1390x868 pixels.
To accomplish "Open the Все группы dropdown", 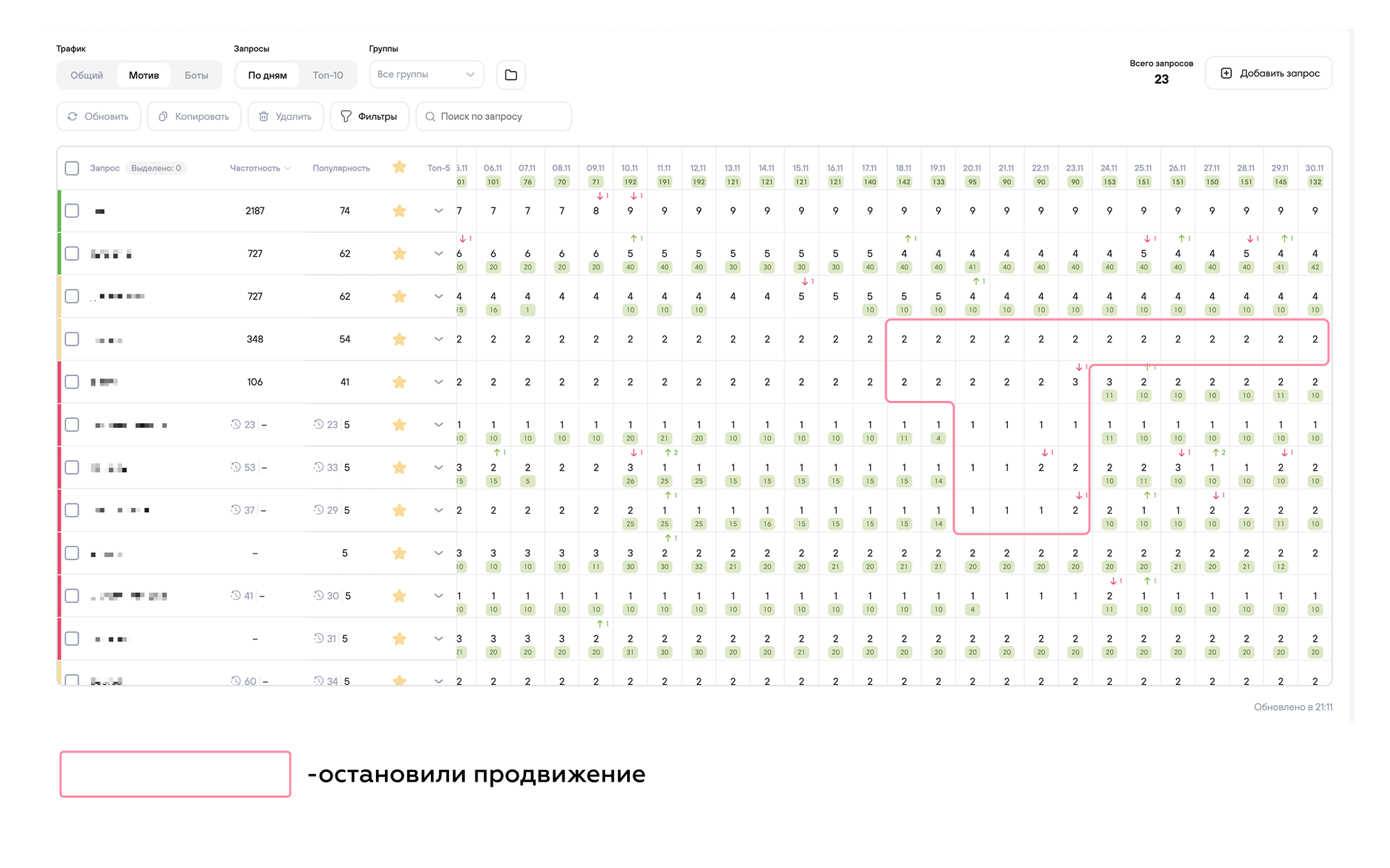I will [x=426, y=74].
